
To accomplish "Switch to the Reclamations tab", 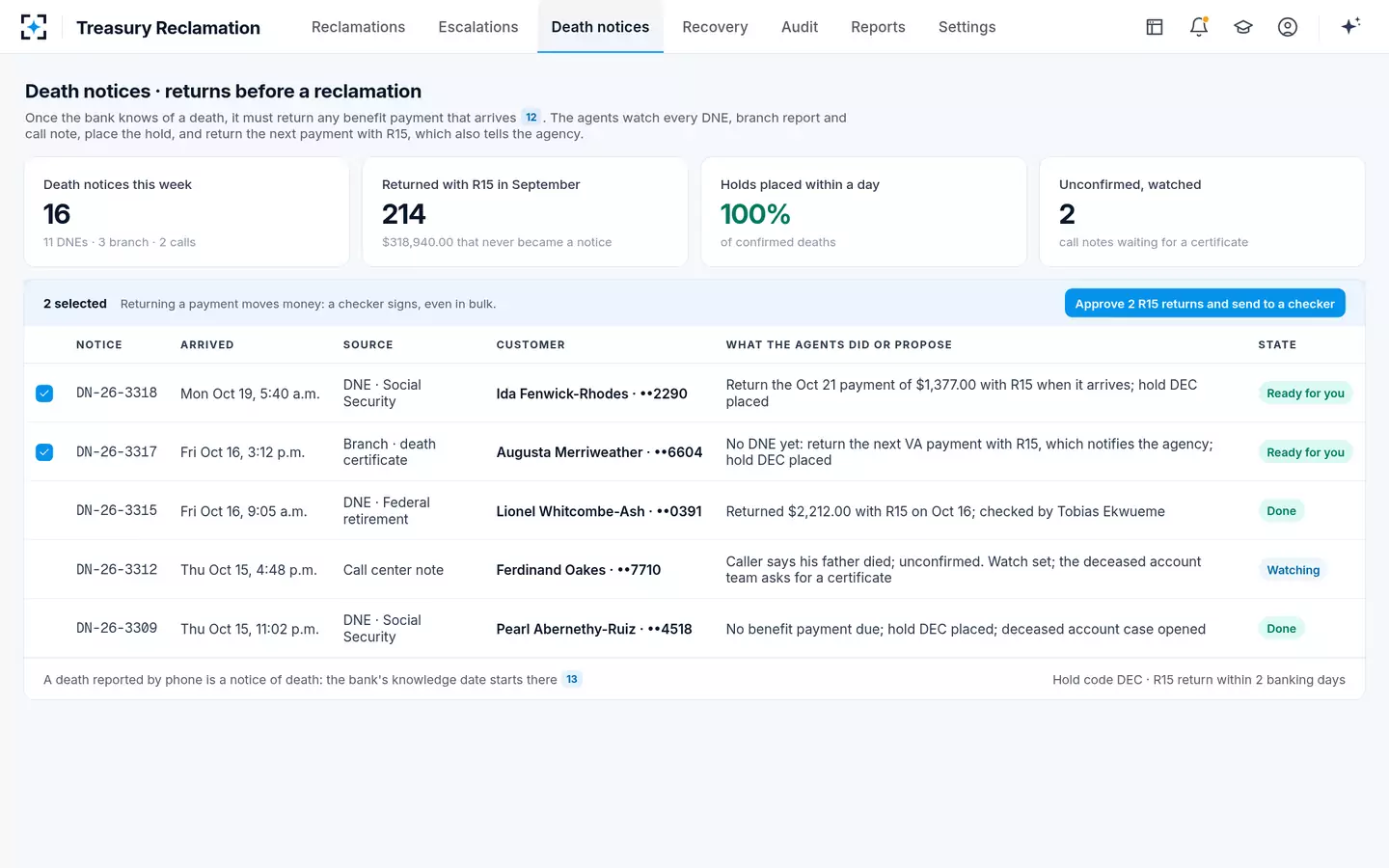I will click(358, 27).
